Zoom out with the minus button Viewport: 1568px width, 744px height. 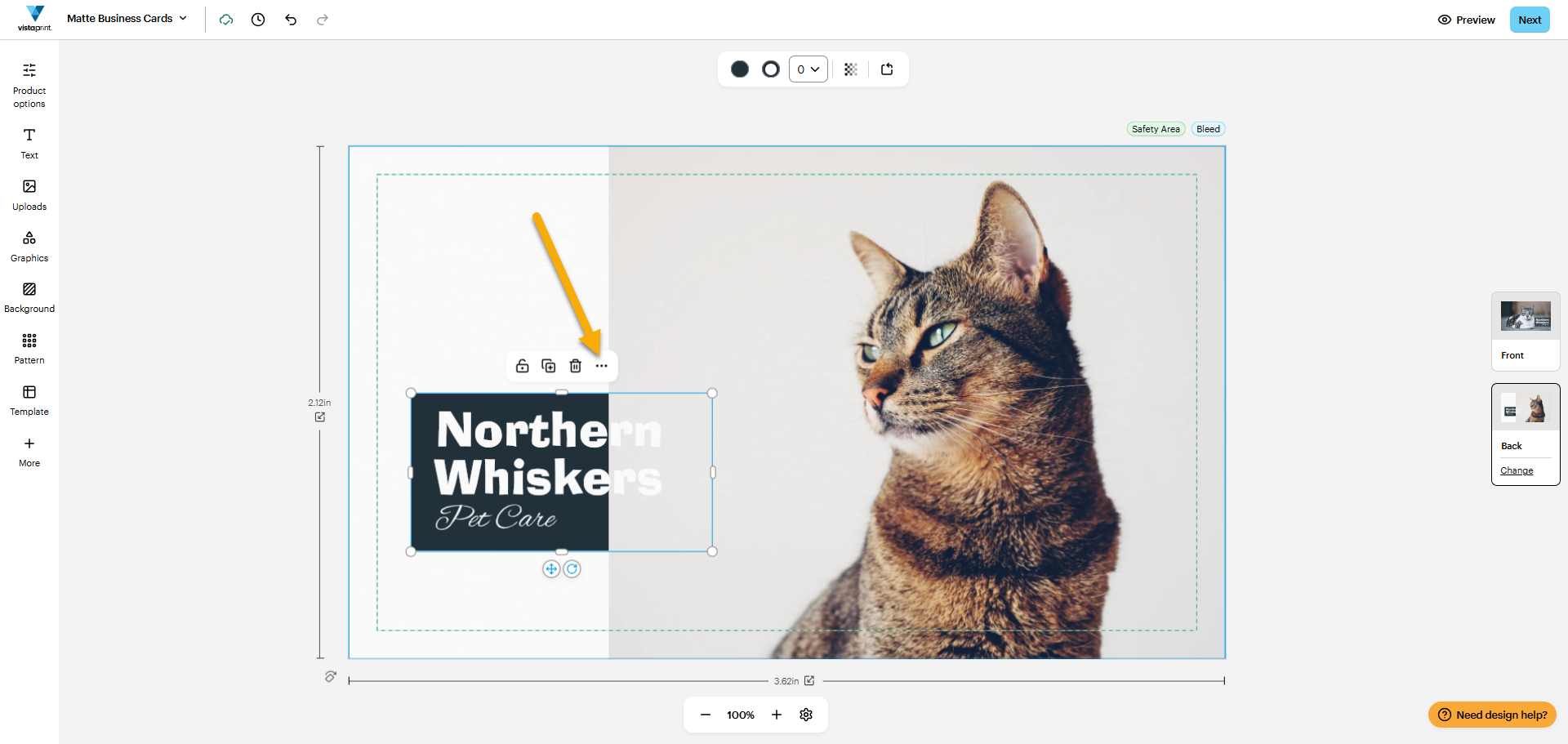click(706, 715)
